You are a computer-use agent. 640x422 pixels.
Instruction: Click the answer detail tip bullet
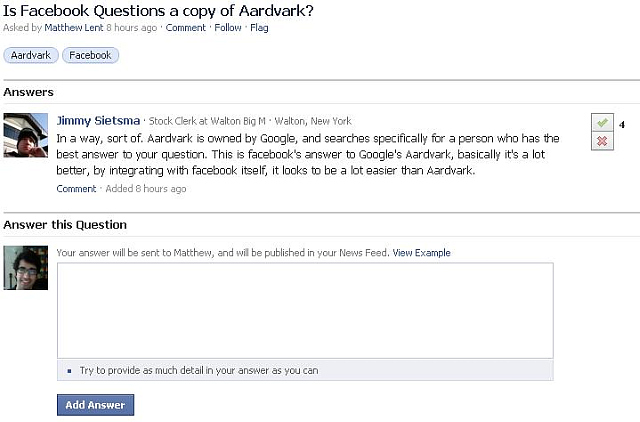pyautogui.click(x=69, y=371)
